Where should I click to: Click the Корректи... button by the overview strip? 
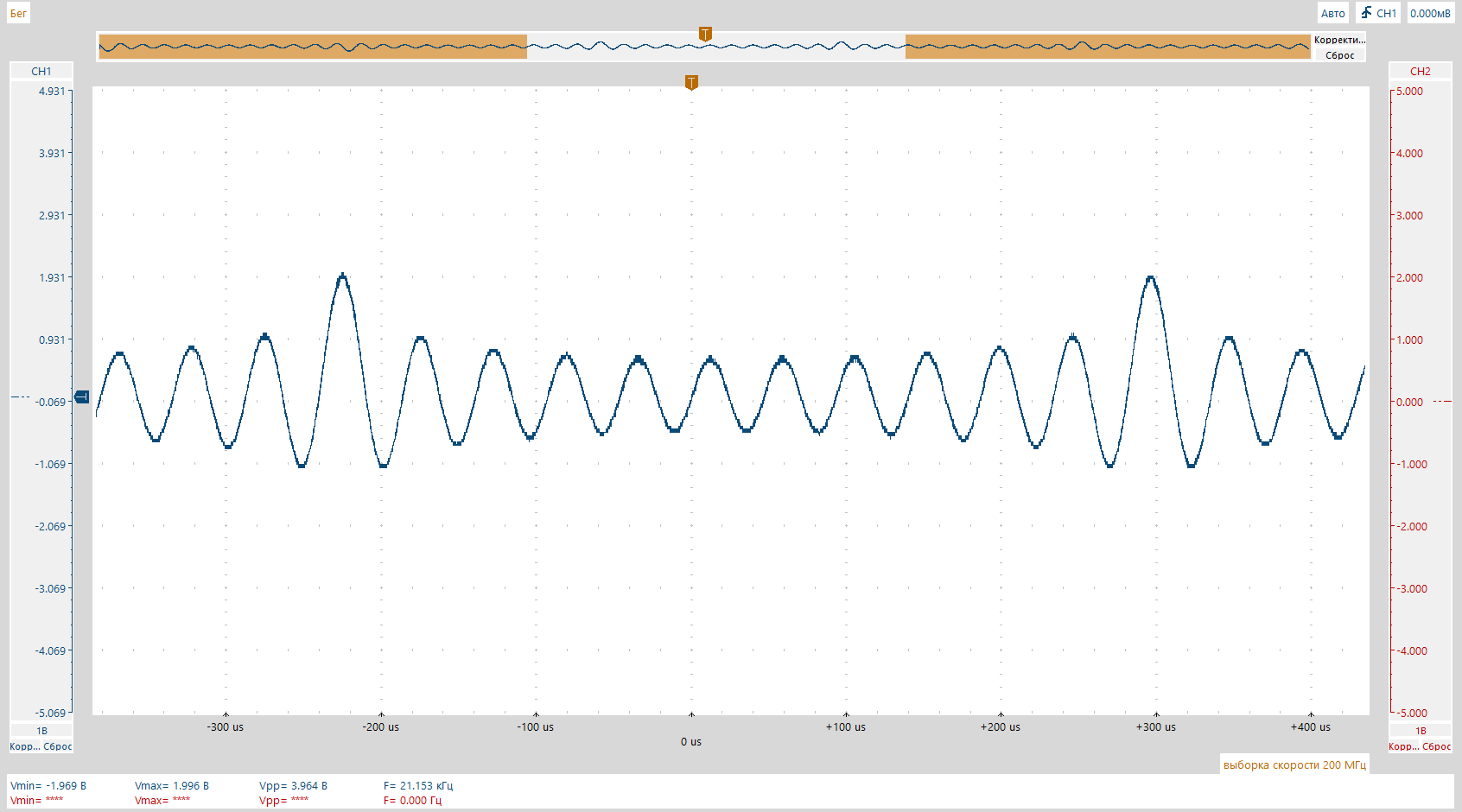[x=1339, y=40]
